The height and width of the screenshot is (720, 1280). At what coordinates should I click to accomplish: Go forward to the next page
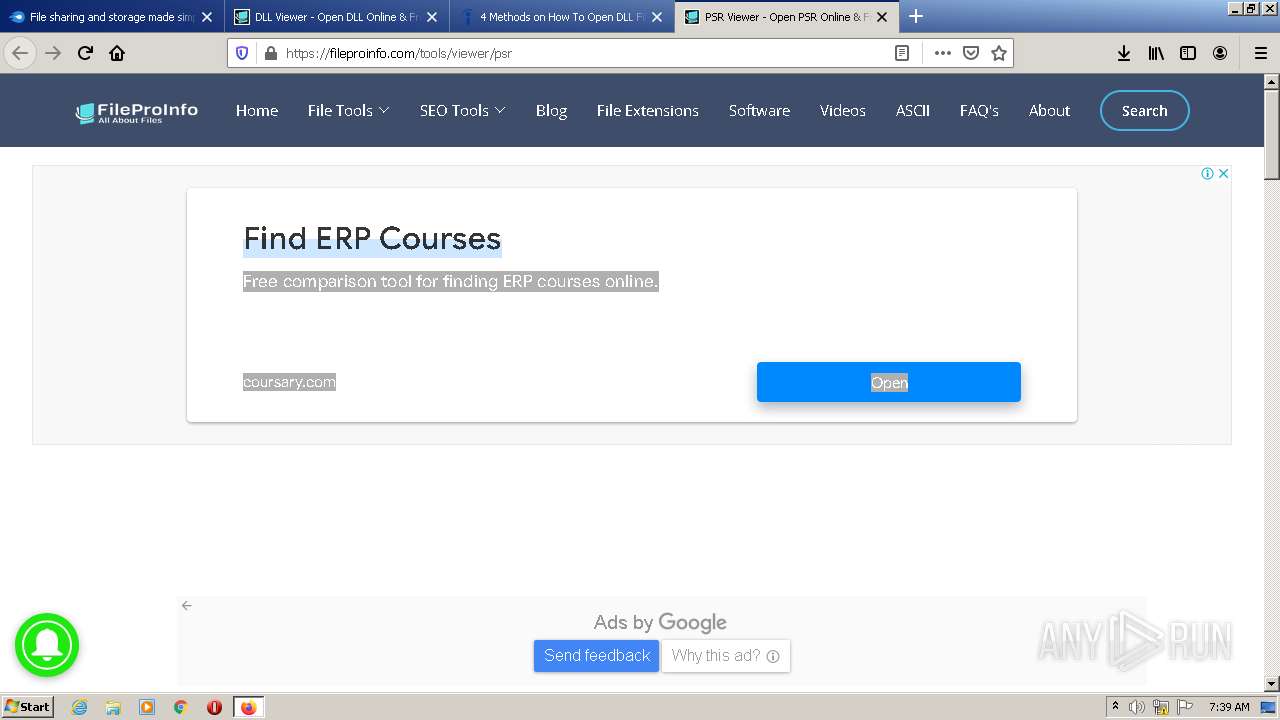tap(53, 53)
